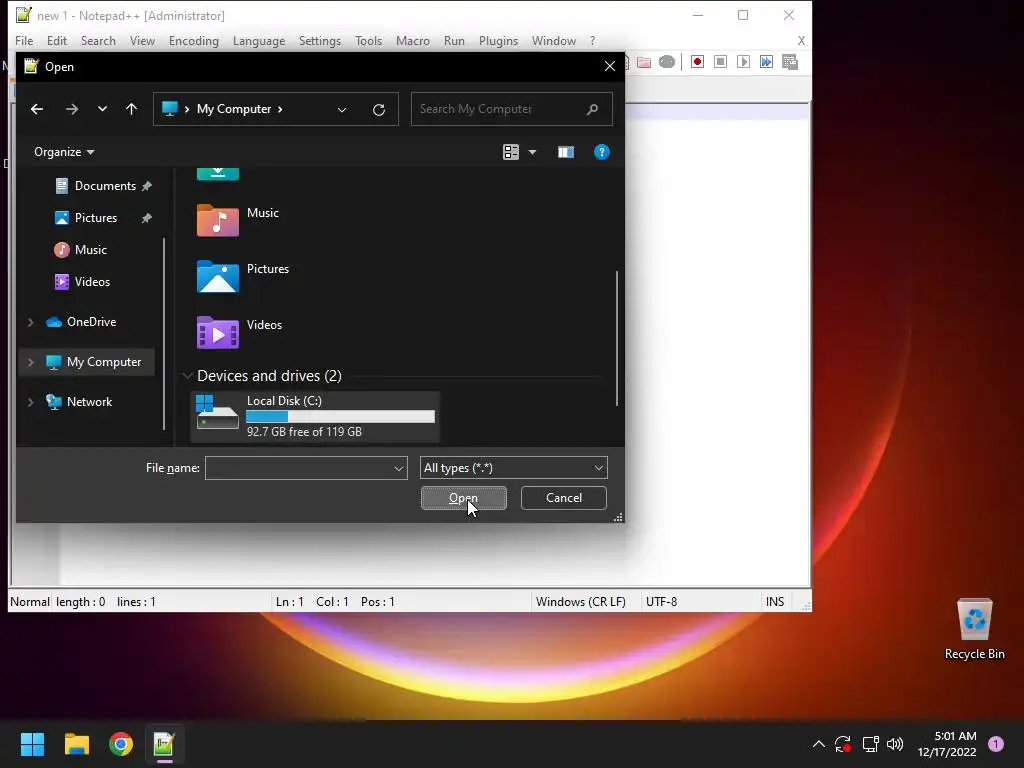Click UTF-8 encoding in status bar
The width and height of the screenshot is (1024, 768).
[x=662, y=601]
